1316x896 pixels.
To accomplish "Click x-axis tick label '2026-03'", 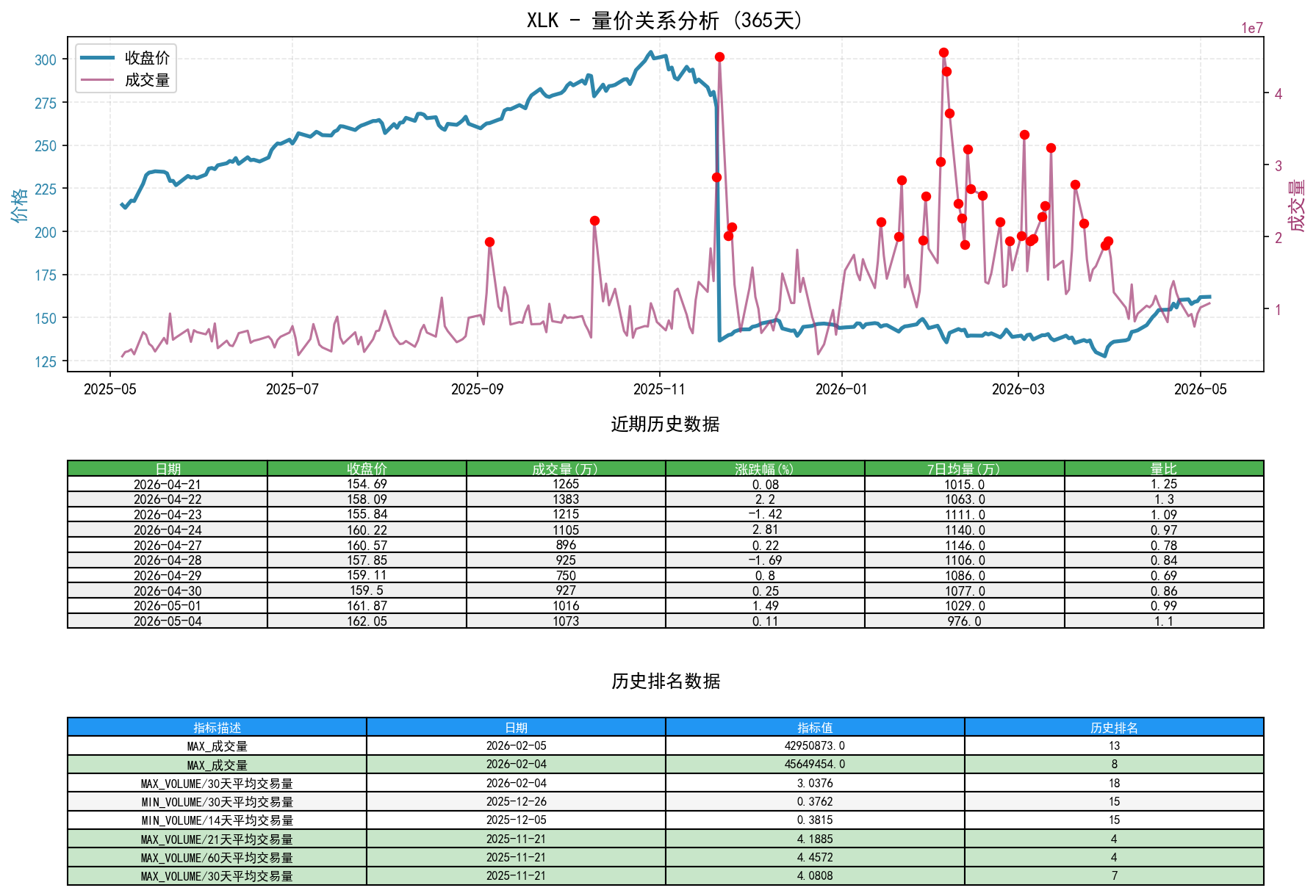I will [x=1018, y=389].
